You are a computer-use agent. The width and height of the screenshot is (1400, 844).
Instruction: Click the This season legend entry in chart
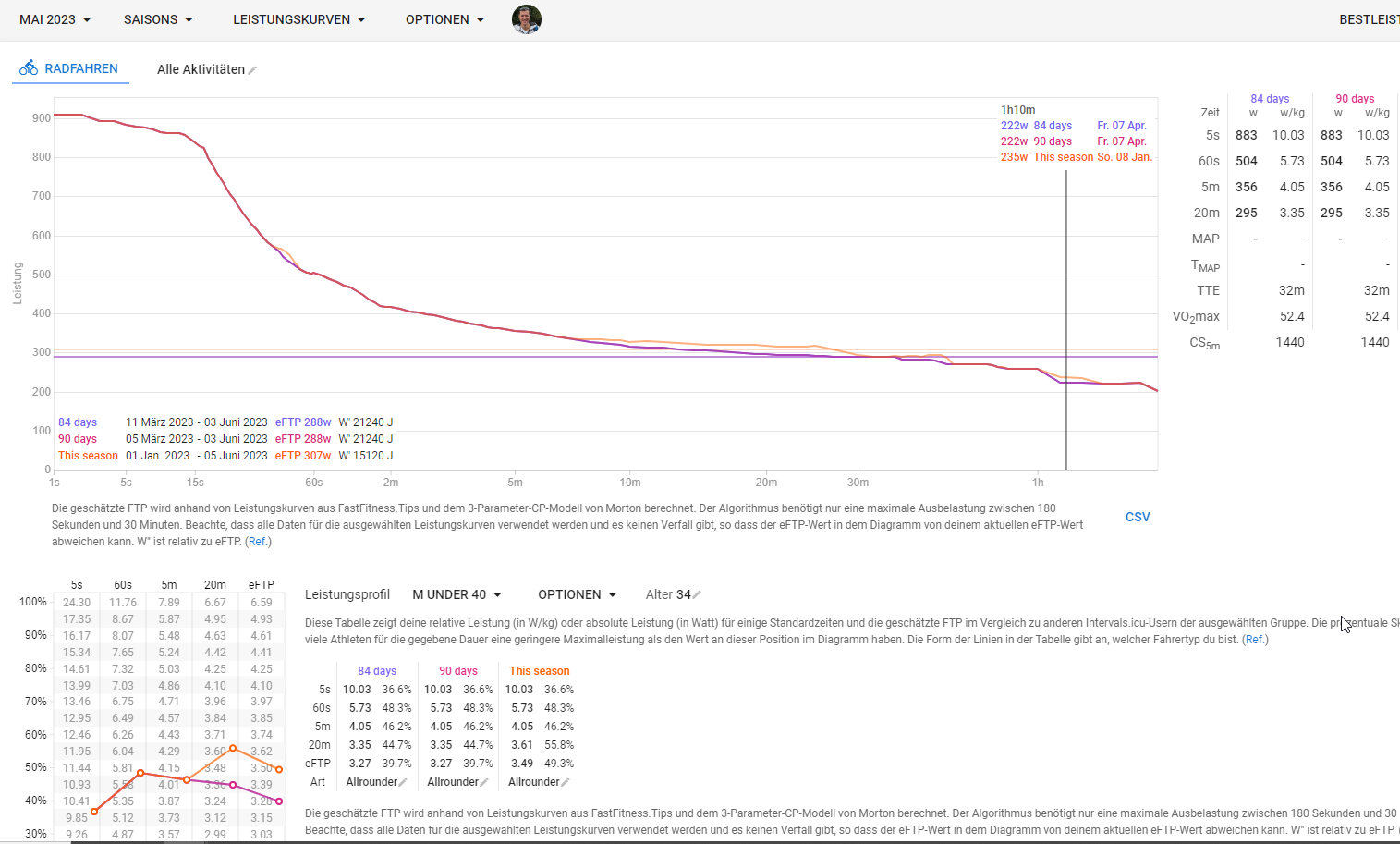88,456
